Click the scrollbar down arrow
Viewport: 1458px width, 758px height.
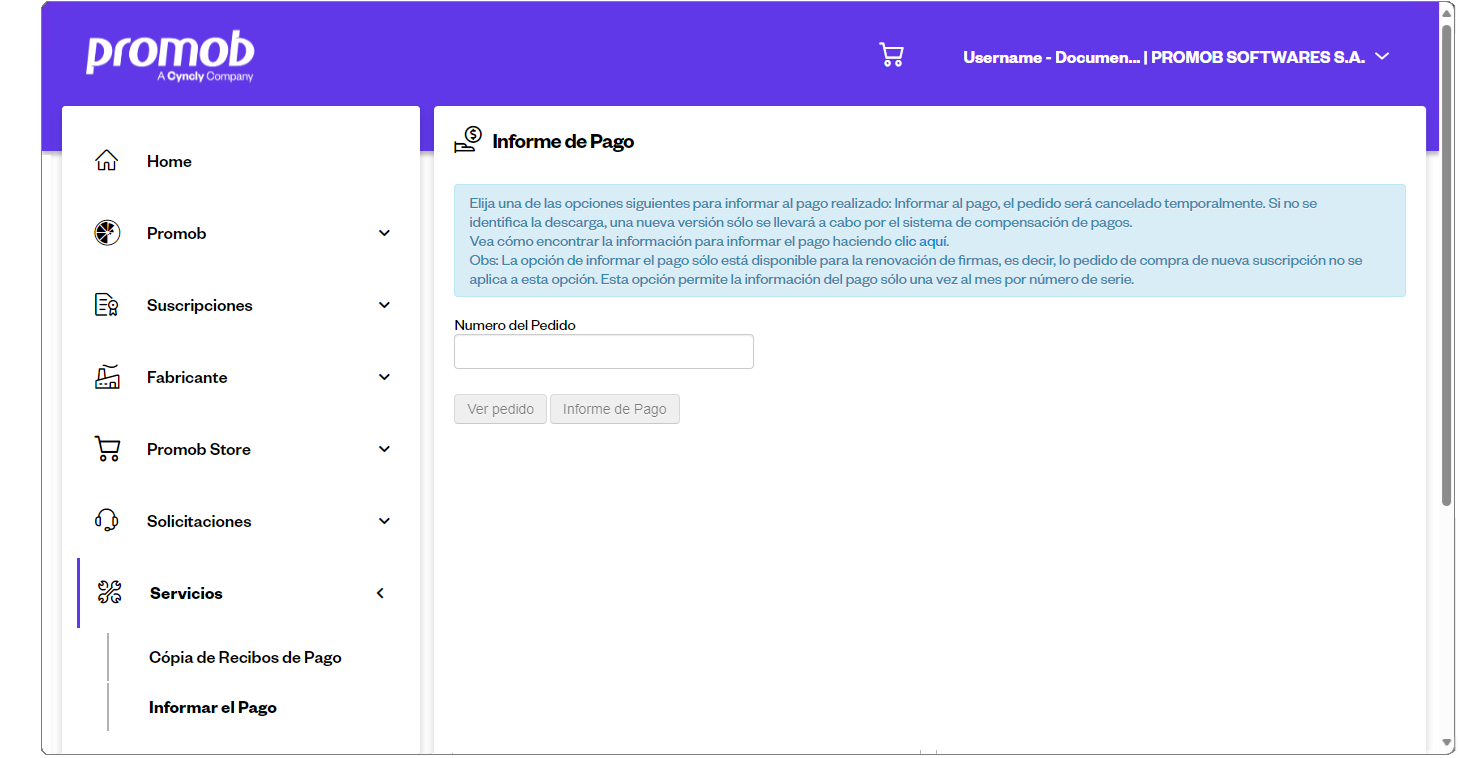pyautogui.click(x=1447, y=743)
